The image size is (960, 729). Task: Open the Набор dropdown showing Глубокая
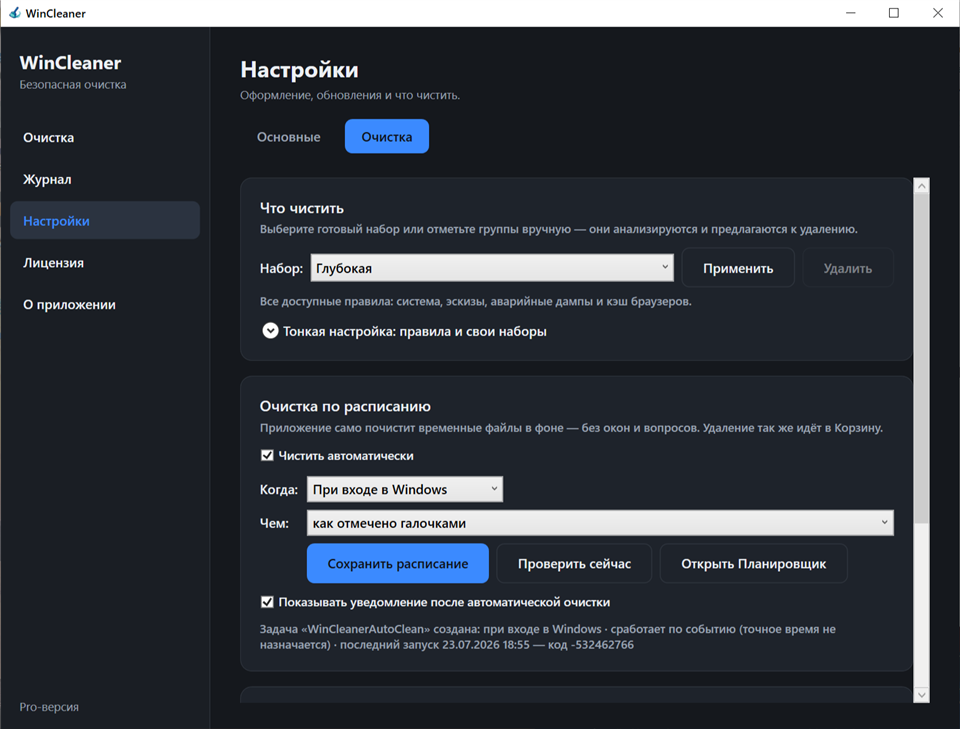492,268
